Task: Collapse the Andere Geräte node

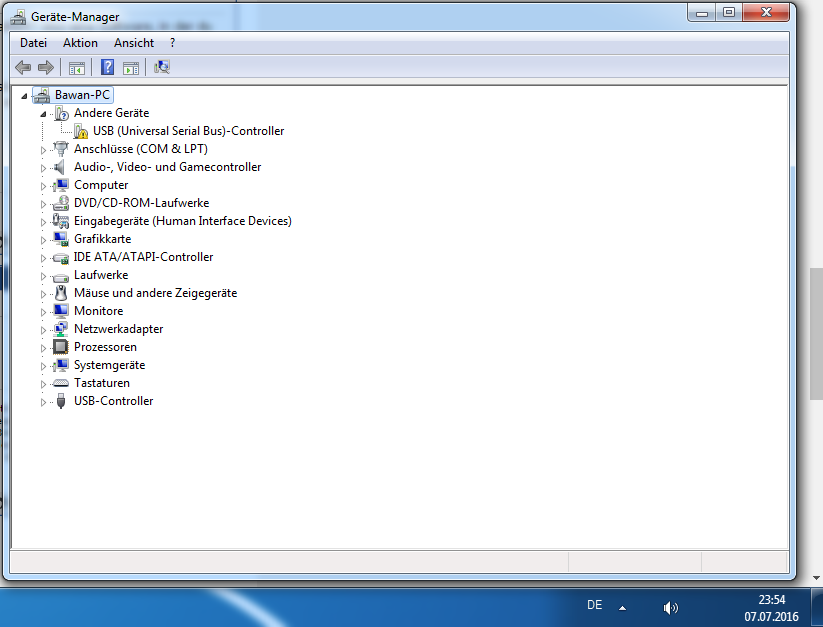Action: tap(43, 114)
